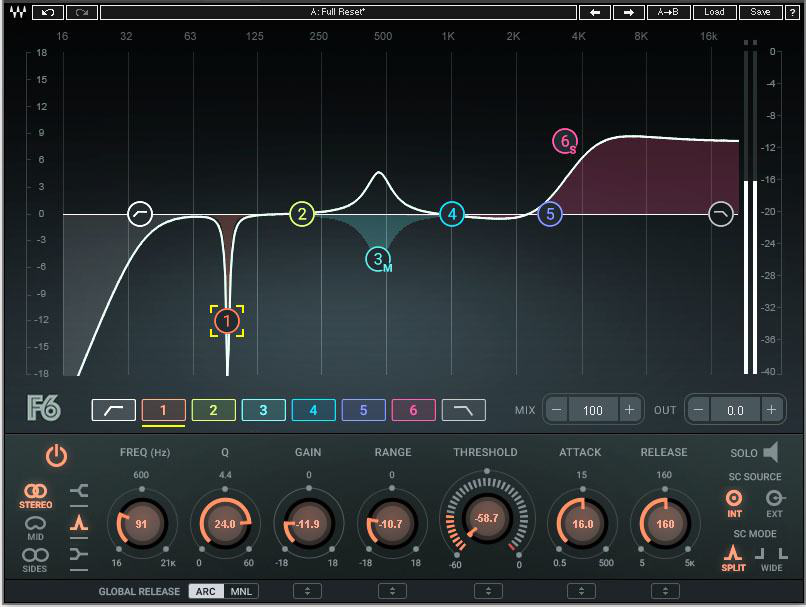Choose bell filter type icon
This screenshot has width=806, height=607.
pos(79,523)
